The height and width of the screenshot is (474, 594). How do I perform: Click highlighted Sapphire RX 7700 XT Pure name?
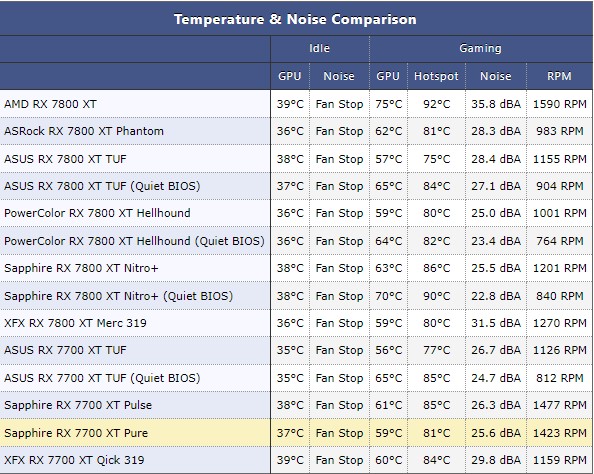coord(76,433)
